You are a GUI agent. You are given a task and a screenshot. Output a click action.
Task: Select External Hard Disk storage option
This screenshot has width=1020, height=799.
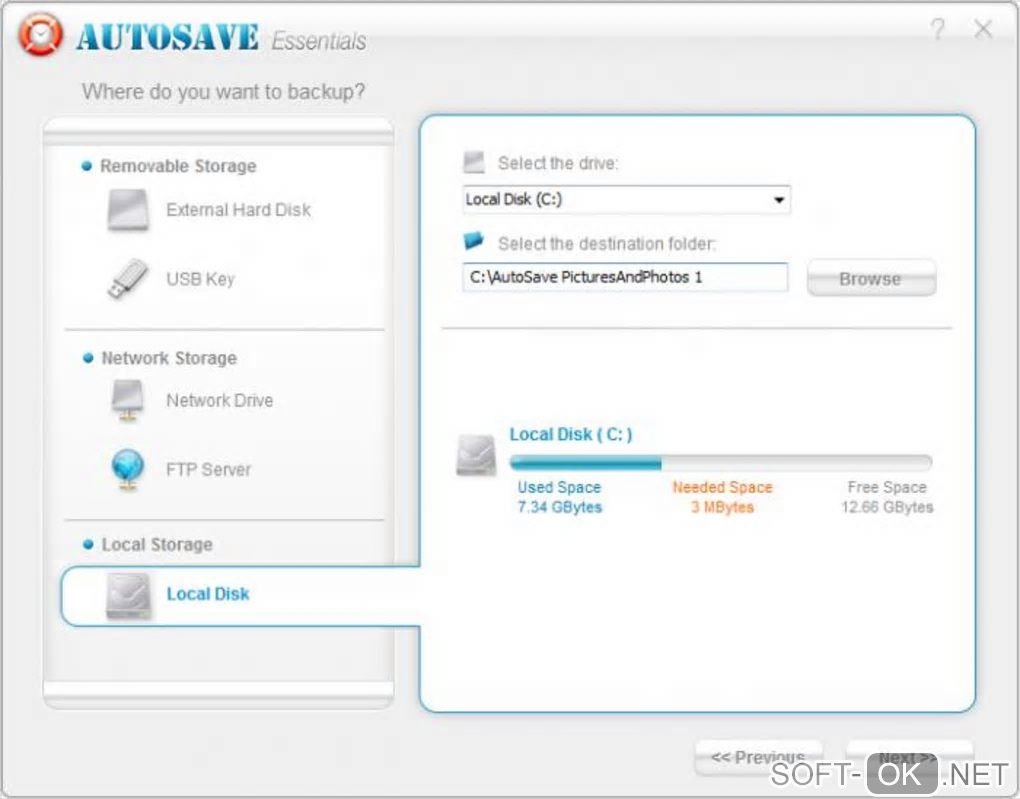[209, 210]
